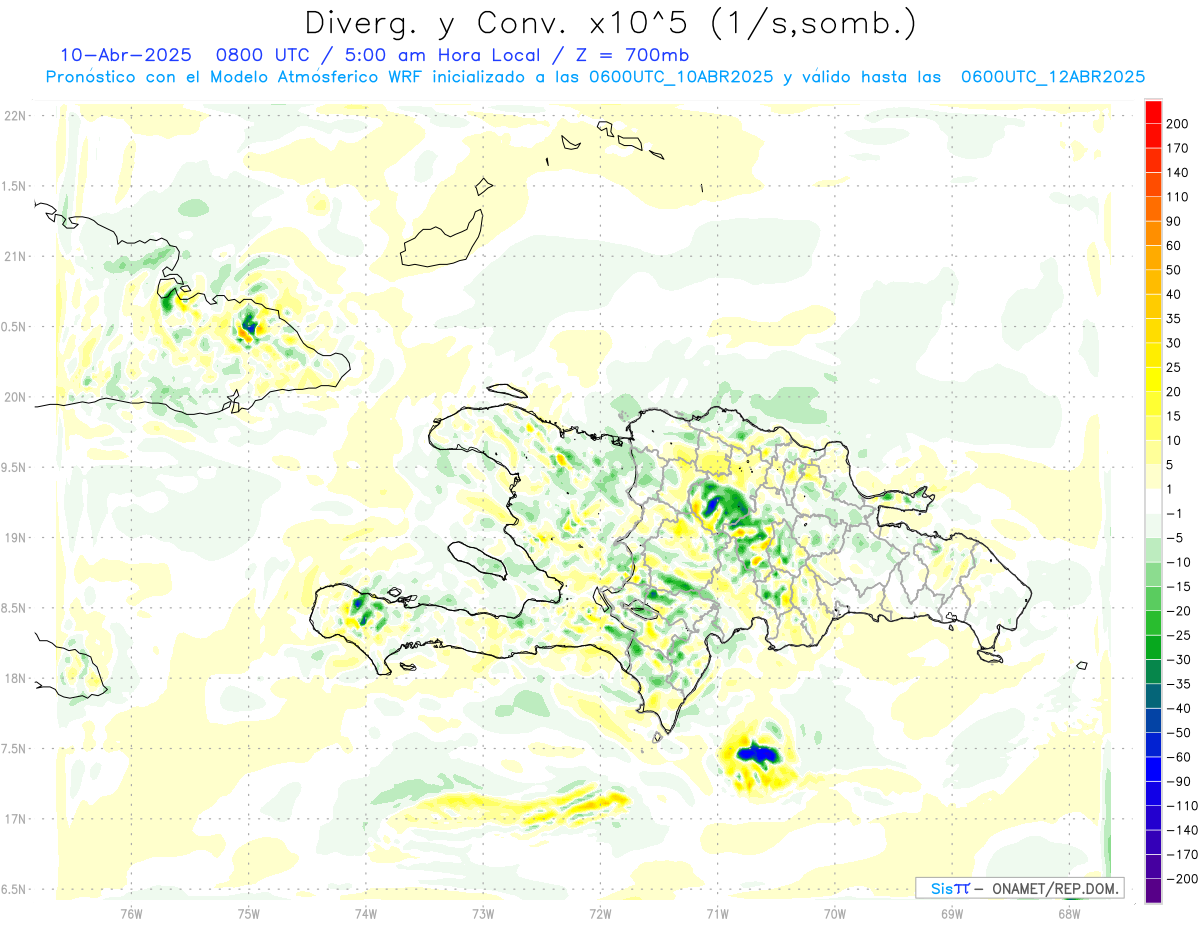Select the date text '10-Abr-2025'
This screenshot has width=1200, height=927.
click(124, 54)
